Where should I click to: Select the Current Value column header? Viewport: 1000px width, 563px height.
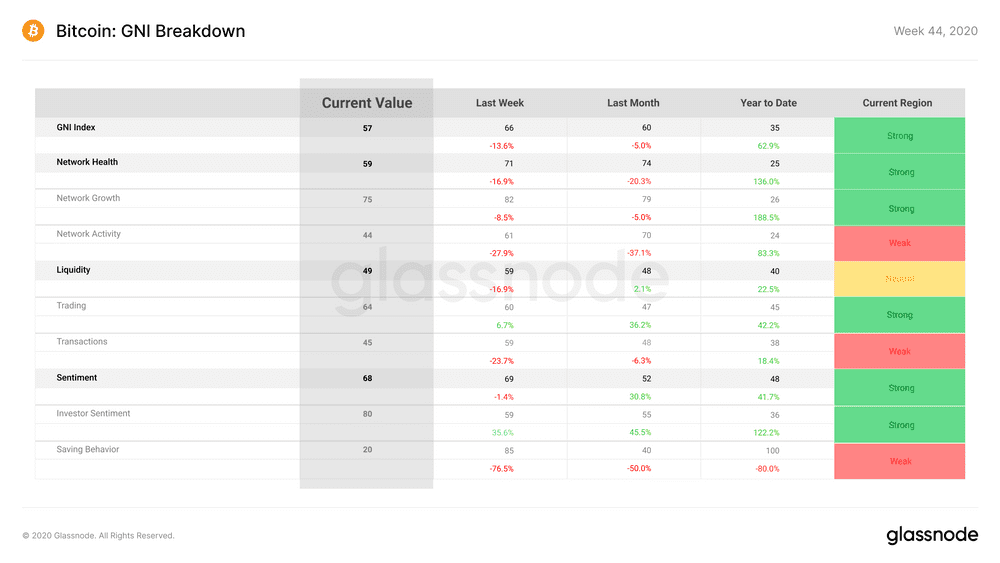tap(367, 103)
